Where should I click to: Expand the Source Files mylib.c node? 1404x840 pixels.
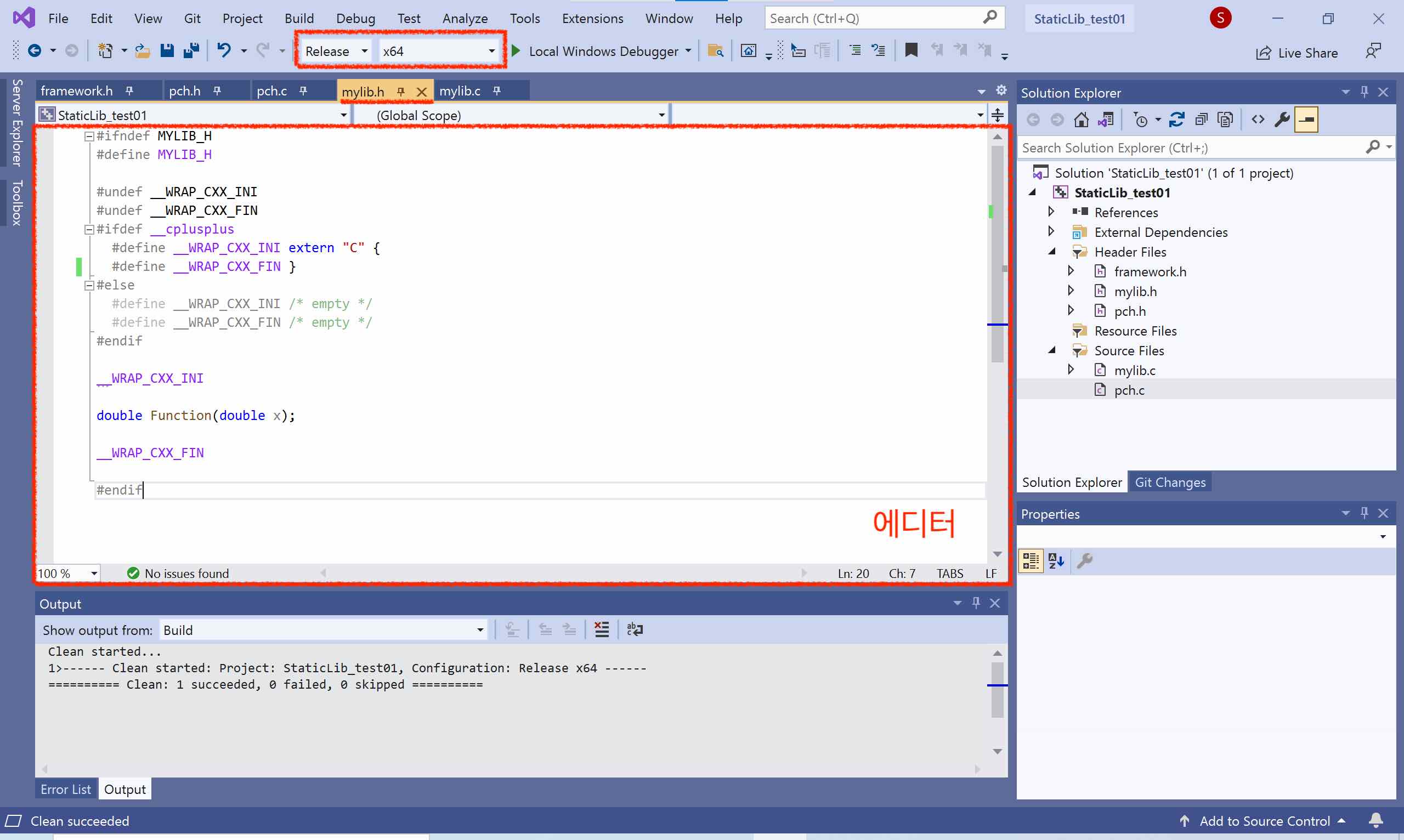[1072, 370]
